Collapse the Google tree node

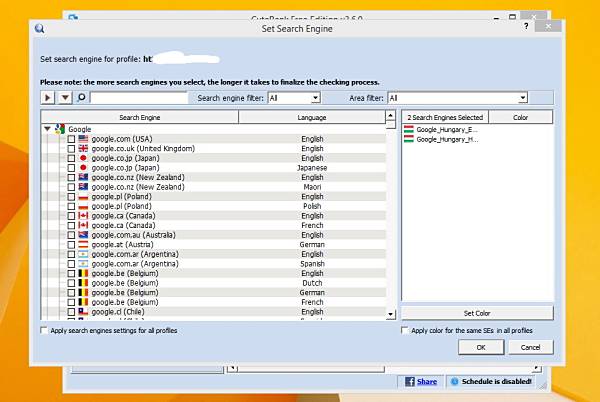click(47, 129)
